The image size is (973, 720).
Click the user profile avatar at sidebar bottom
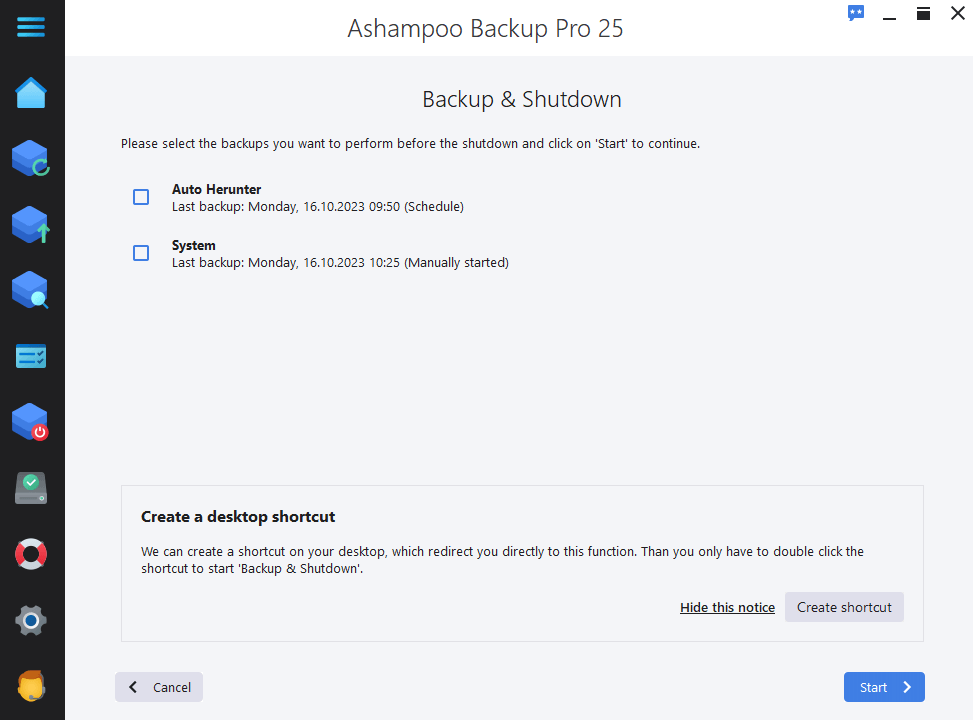tap(31, 686)
